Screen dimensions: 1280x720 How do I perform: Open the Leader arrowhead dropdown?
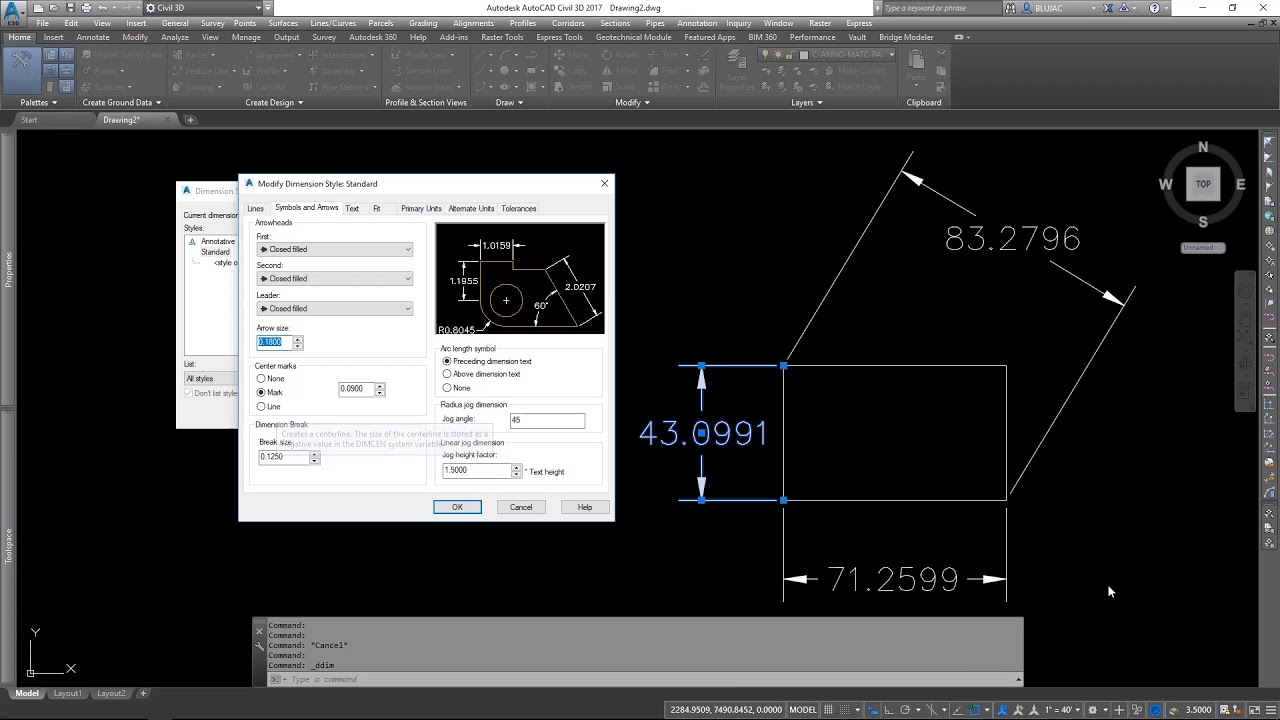334,309
